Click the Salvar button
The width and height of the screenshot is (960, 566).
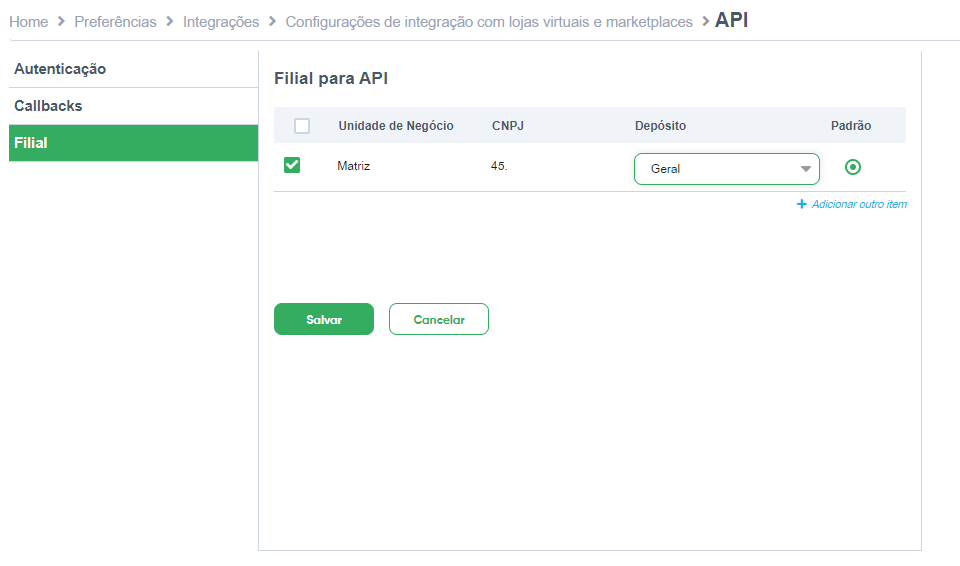(324, 319)
